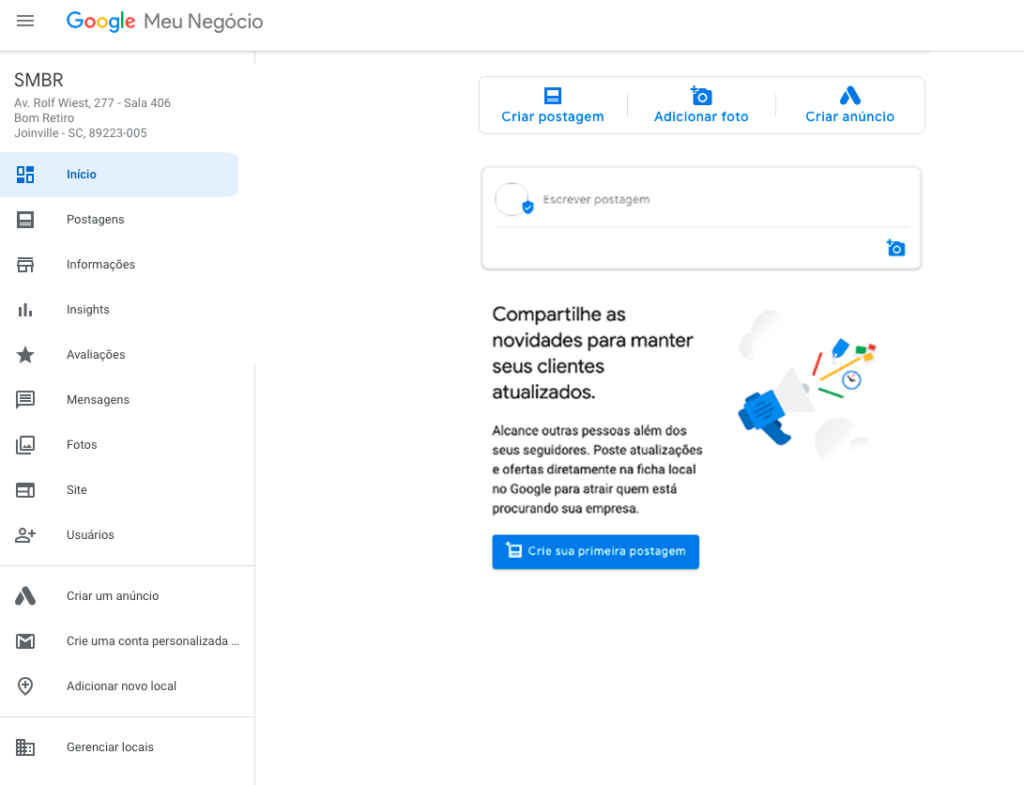This screenshot has width=1024, height=785.
Task: Click the Adicionar foto button
Action: 701,105
